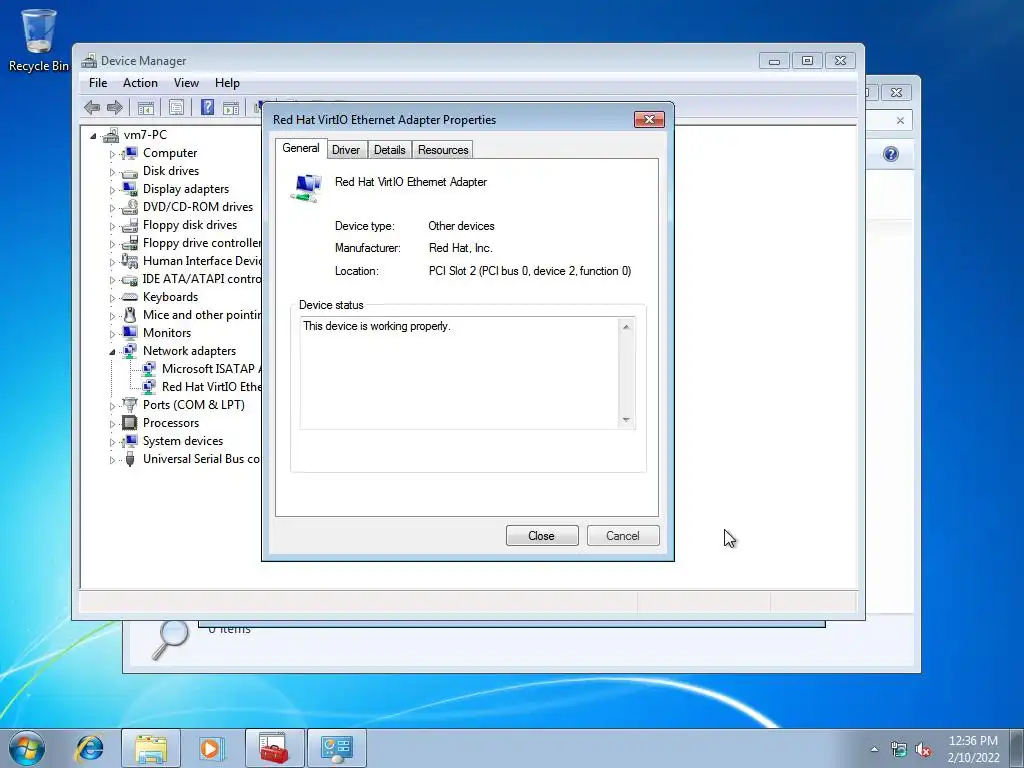The width and height of the screenshot is (1024, 768).
Task: Expand the DVD/CD-ROM drives category
Action: [x=112, y=208]
